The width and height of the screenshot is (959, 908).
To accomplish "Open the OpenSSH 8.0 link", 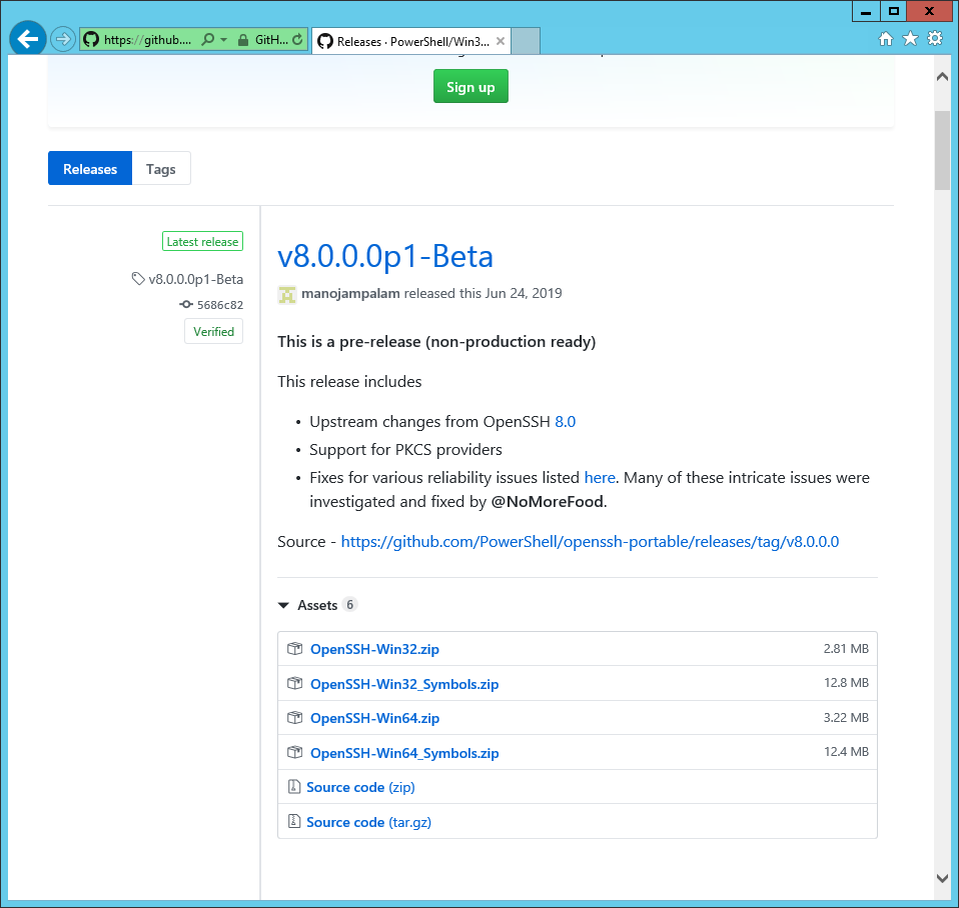I will (x=565, y=422).
